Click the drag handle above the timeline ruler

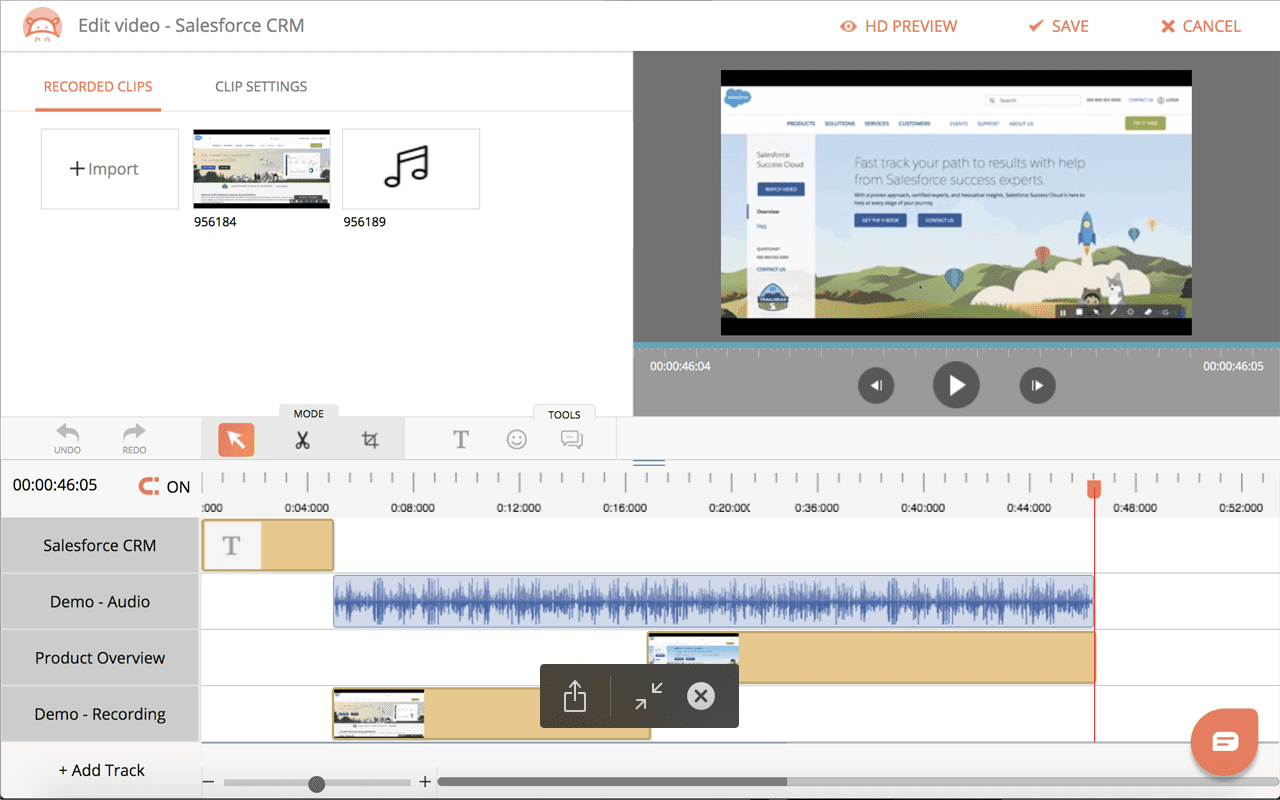(x=649, y=462)
